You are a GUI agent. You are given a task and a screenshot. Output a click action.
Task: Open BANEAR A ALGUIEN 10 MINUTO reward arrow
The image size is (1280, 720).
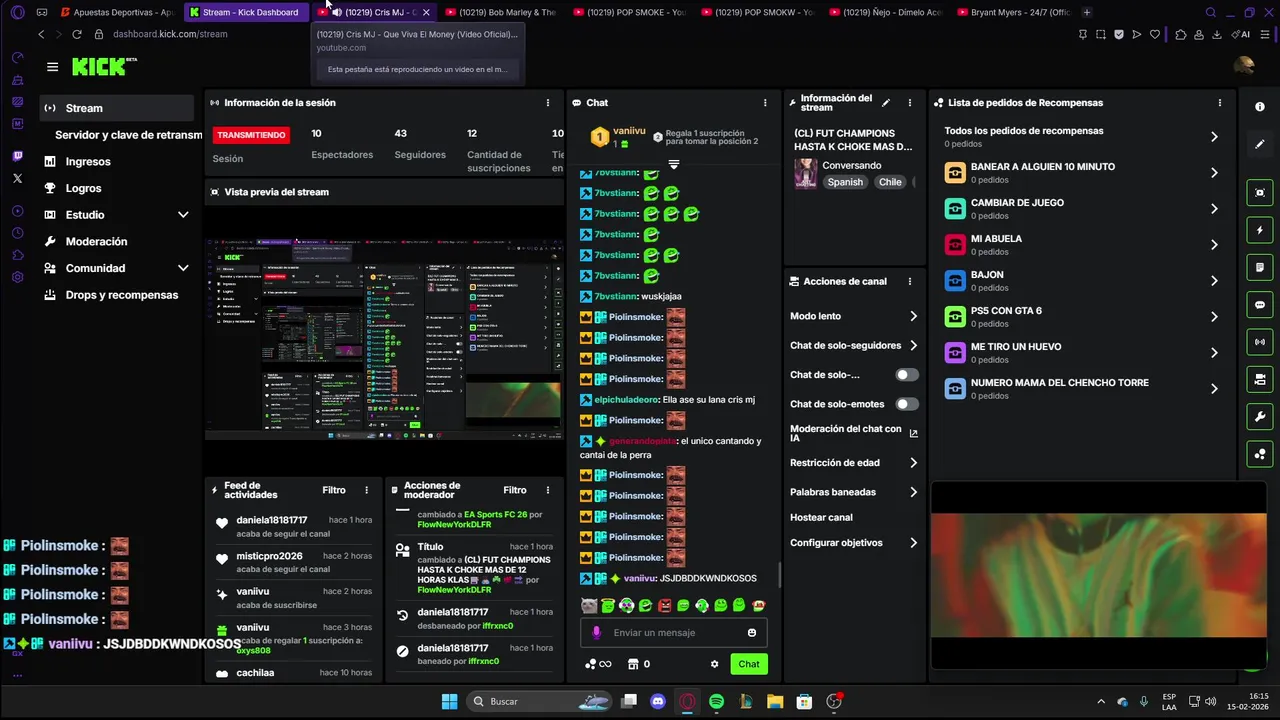click(1214, 173)
